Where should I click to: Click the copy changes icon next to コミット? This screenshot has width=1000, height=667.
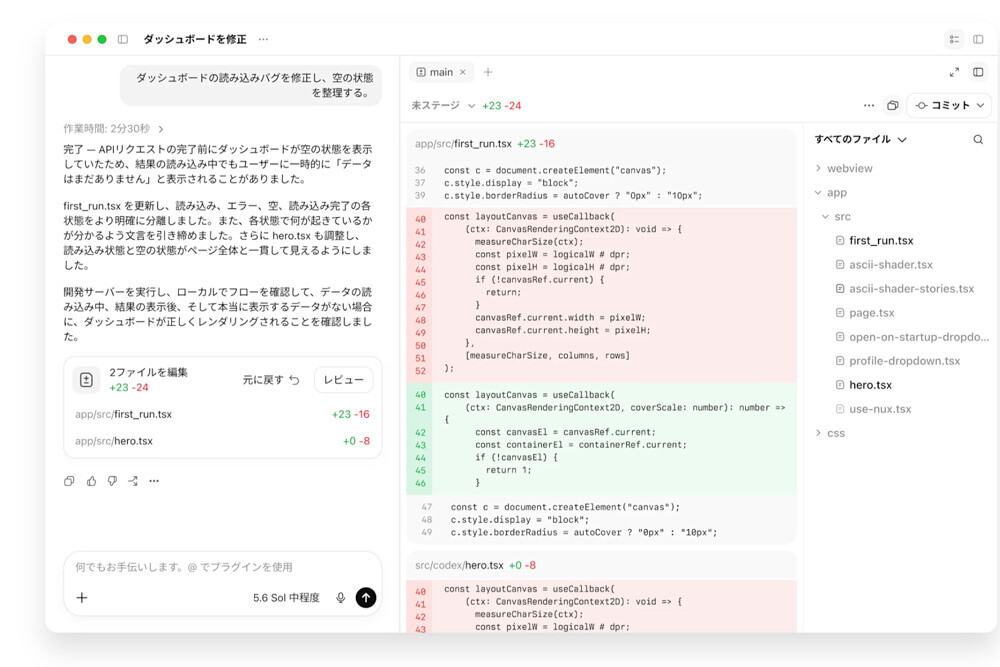pos(893,106)
